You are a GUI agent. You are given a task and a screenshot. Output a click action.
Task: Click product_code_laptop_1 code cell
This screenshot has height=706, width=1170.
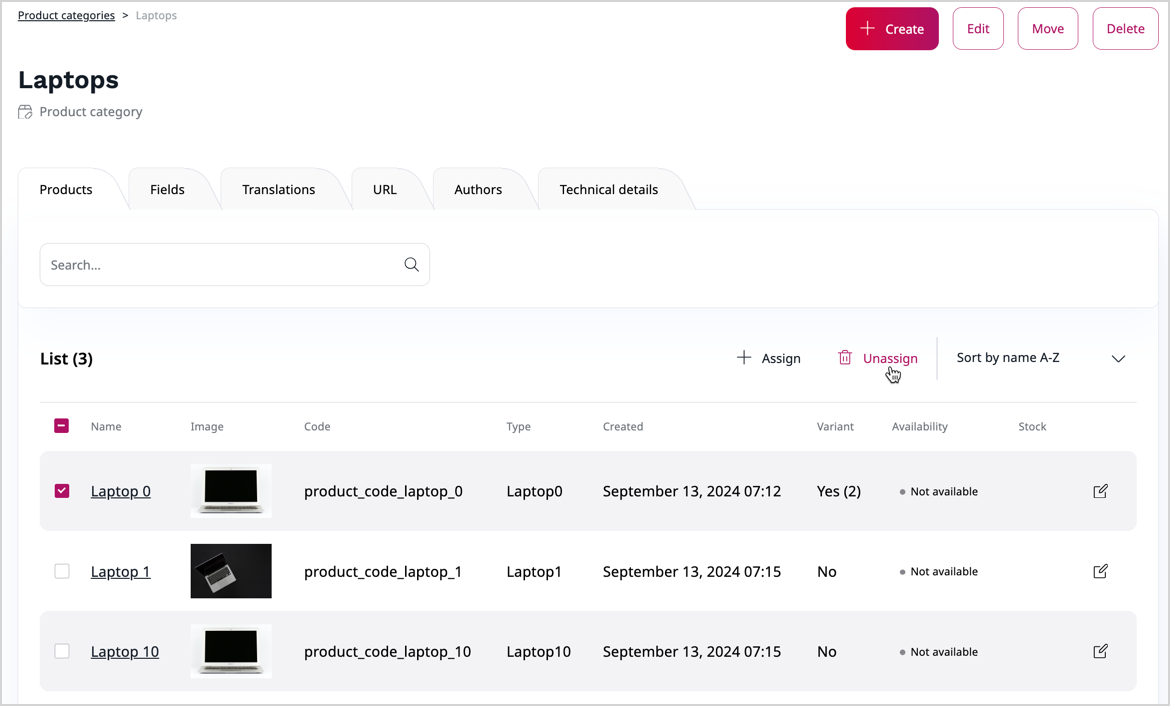point(383,572)
